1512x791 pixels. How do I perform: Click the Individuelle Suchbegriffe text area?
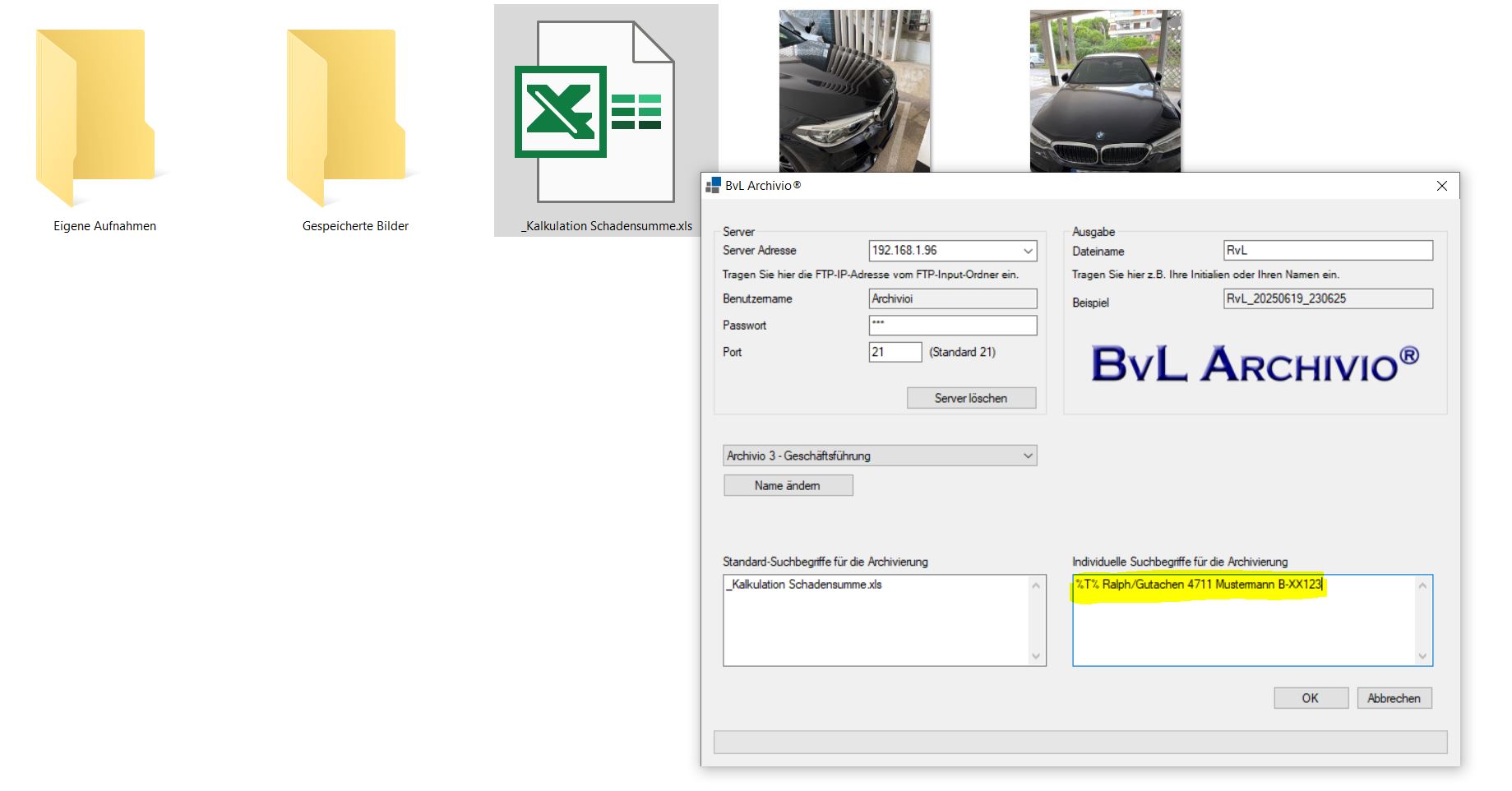point(1244,625)
